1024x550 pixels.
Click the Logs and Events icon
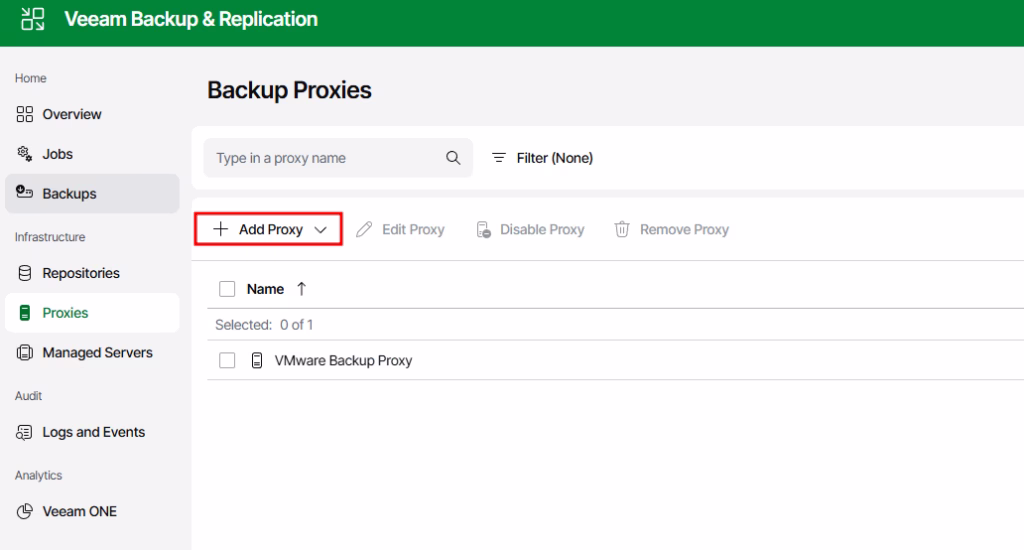(x=25, y=432)
